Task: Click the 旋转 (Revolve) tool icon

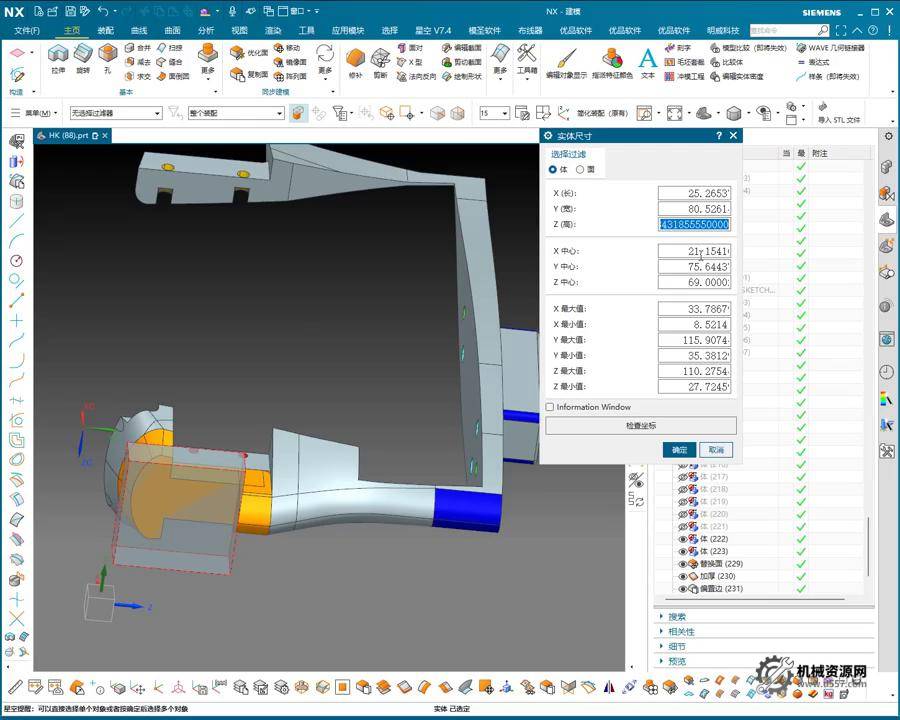Action: point(83,57)
